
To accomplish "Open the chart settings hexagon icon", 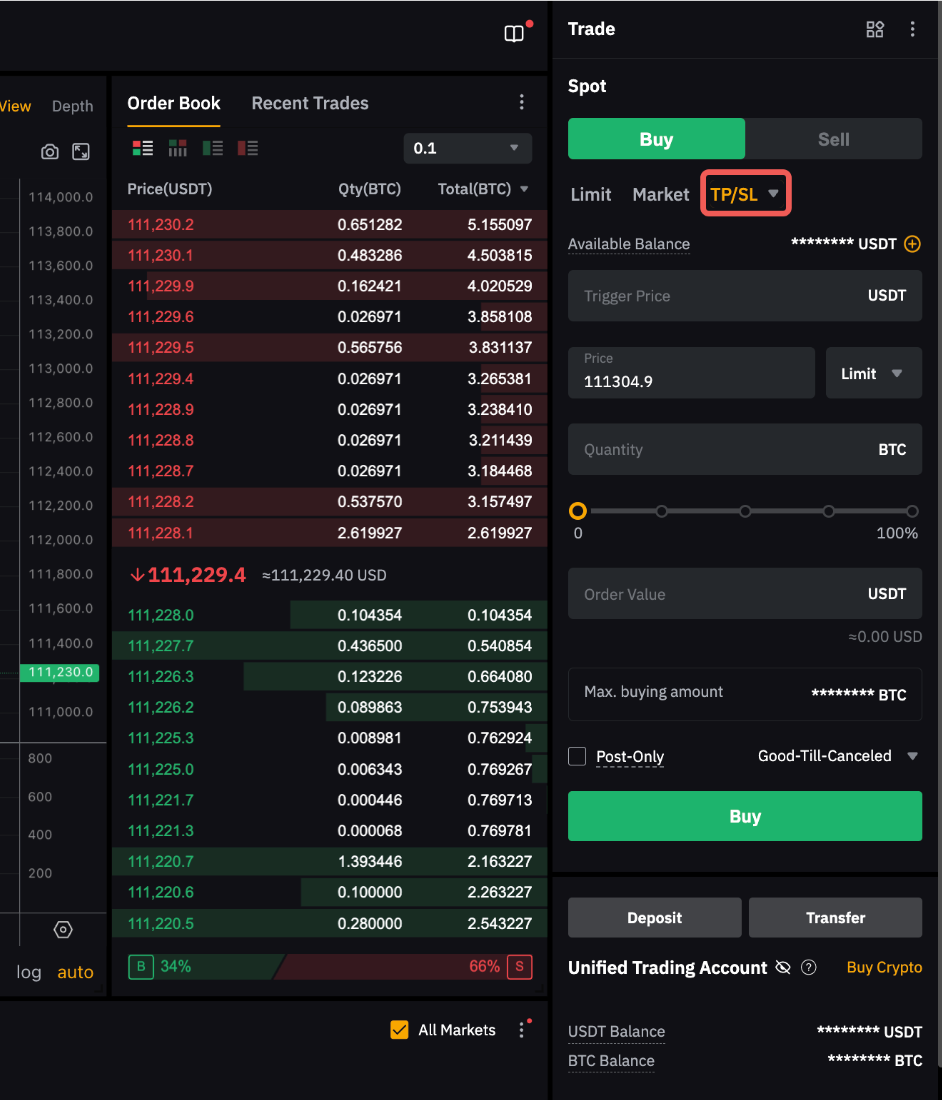I will (63, 930).
